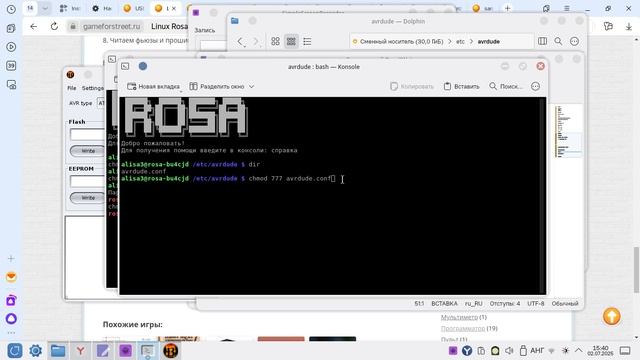The width and height of the screenshot is (640, 360).
Task: Open the Konsole terminal taskbar icon
Action: click(147, 351)
